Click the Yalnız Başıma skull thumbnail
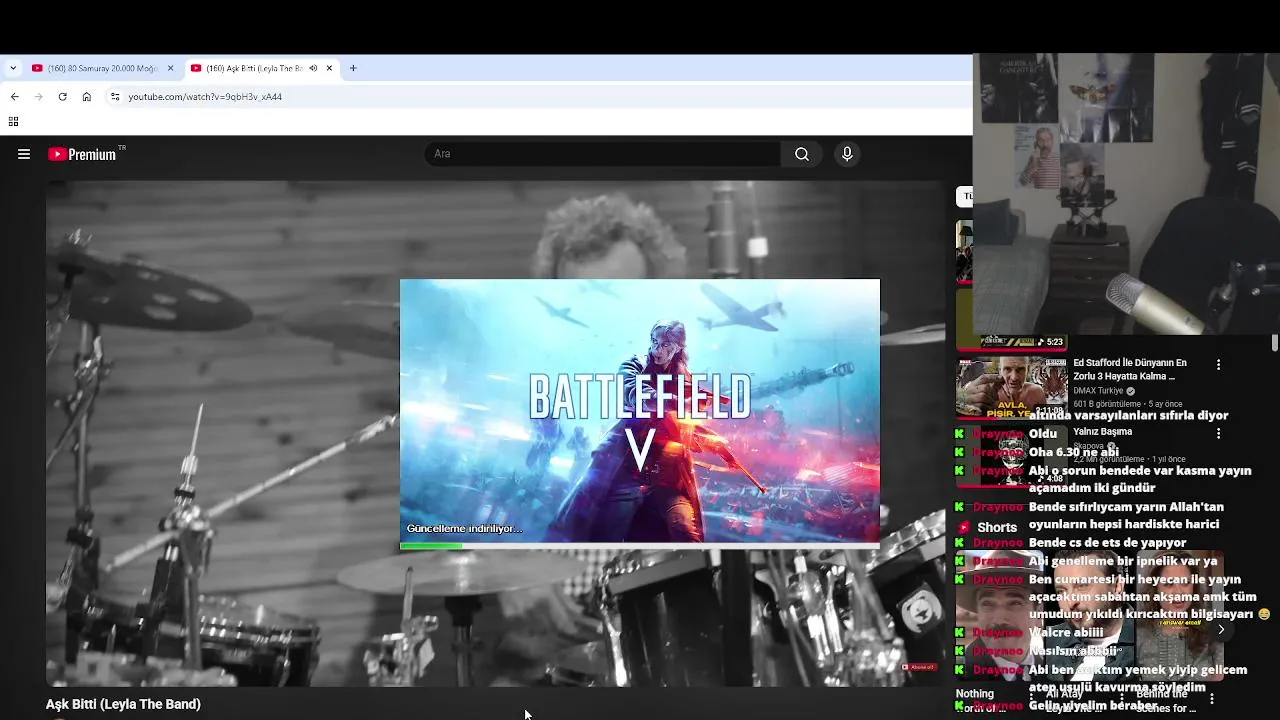Screen dimensions: 1280x720 1011,455
